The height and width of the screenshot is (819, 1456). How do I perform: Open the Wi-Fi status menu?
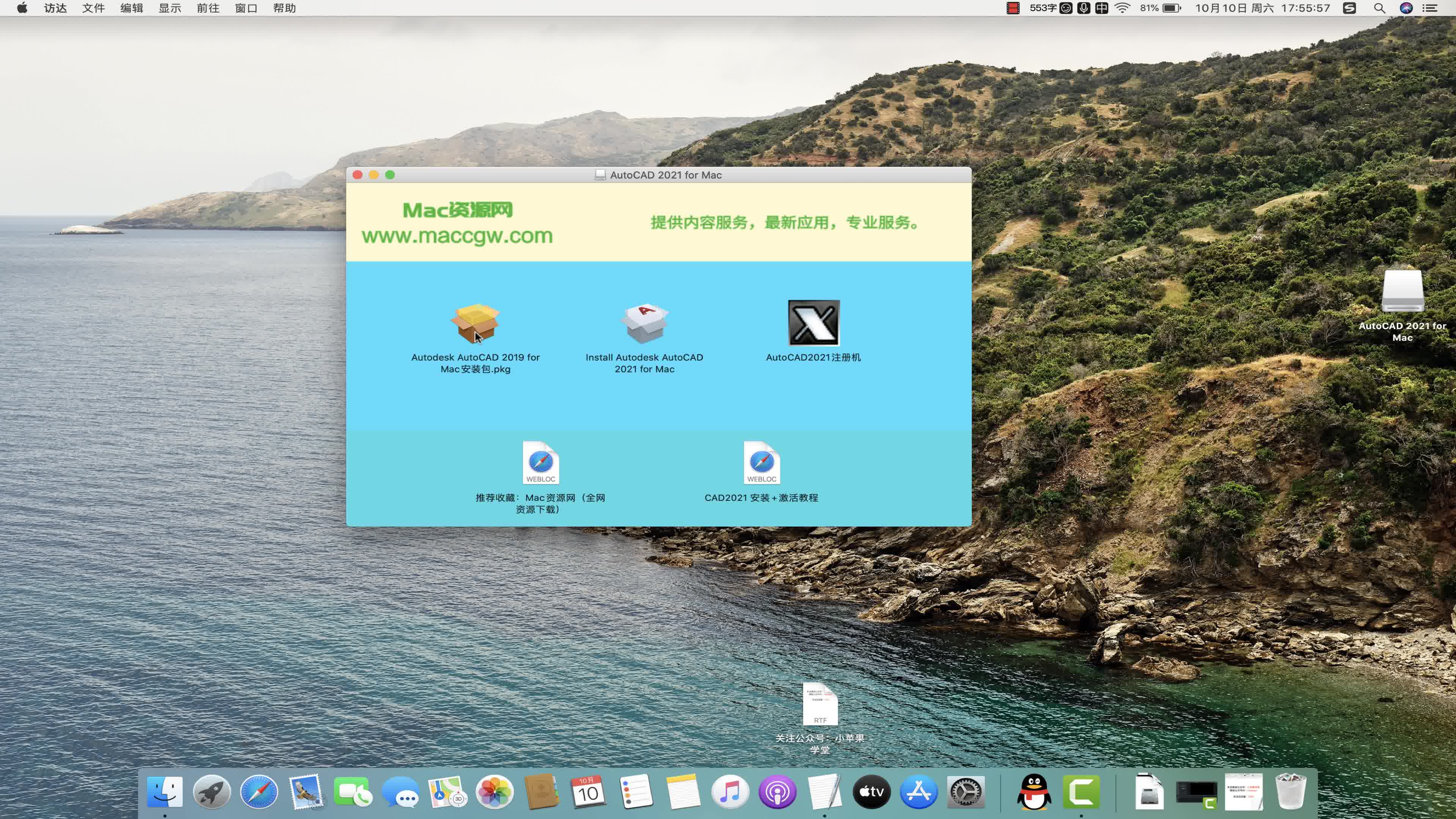tap(1122, 8)
